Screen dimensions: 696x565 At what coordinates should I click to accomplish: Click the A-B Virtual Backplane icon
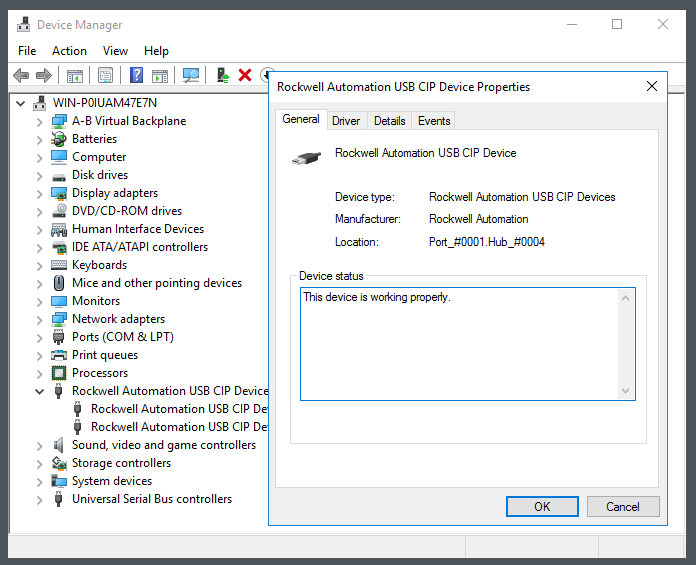[59, 121]
